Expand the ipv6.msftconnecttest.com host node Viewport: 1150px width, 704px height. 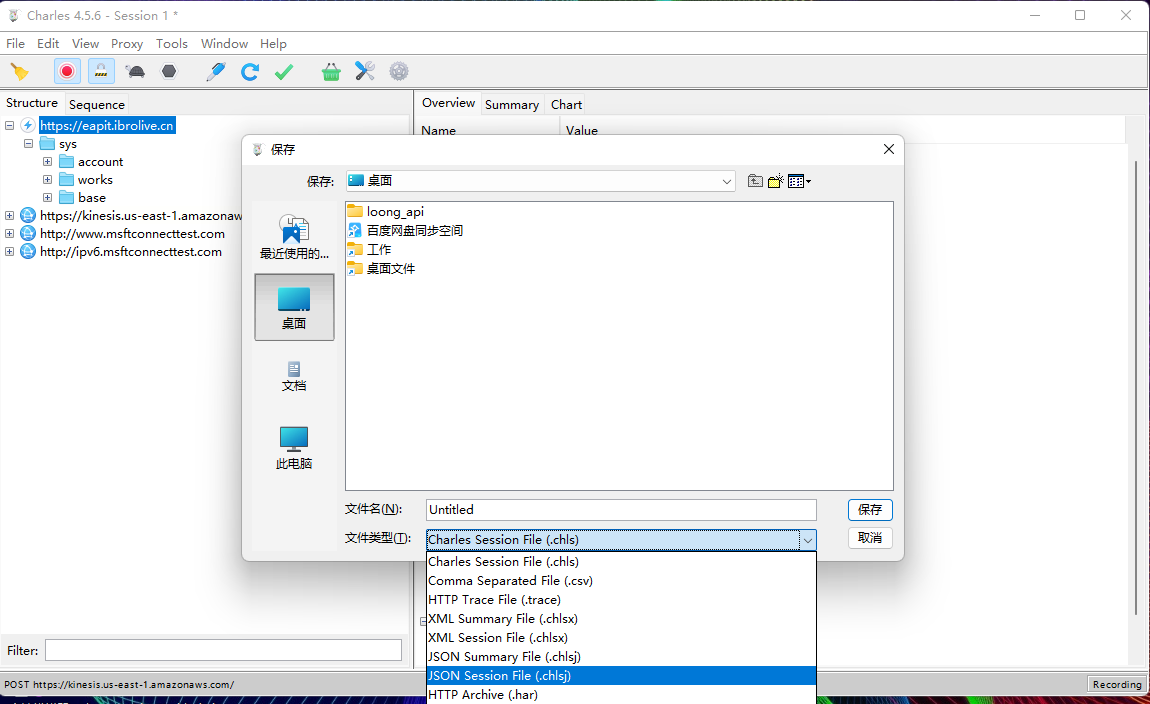click(10, 252)
